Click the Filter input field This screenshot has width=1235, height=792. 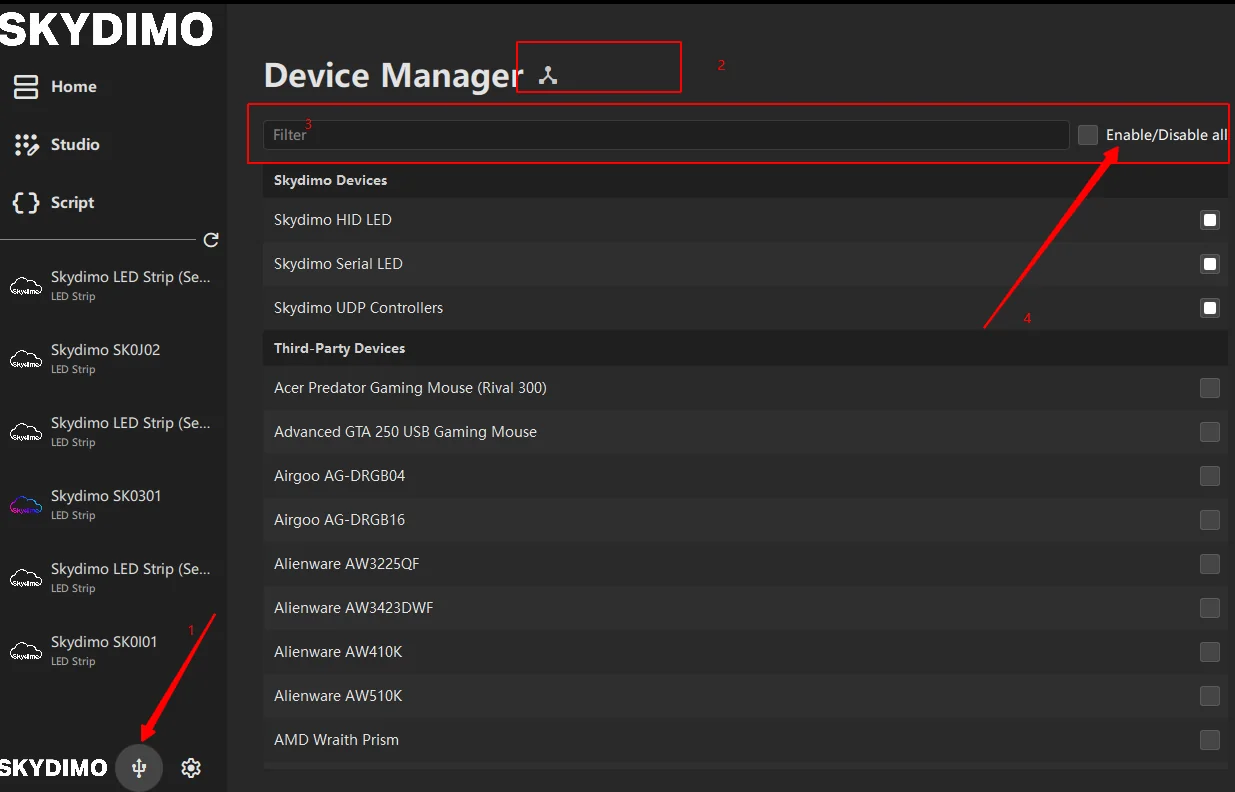coord(665,135)
